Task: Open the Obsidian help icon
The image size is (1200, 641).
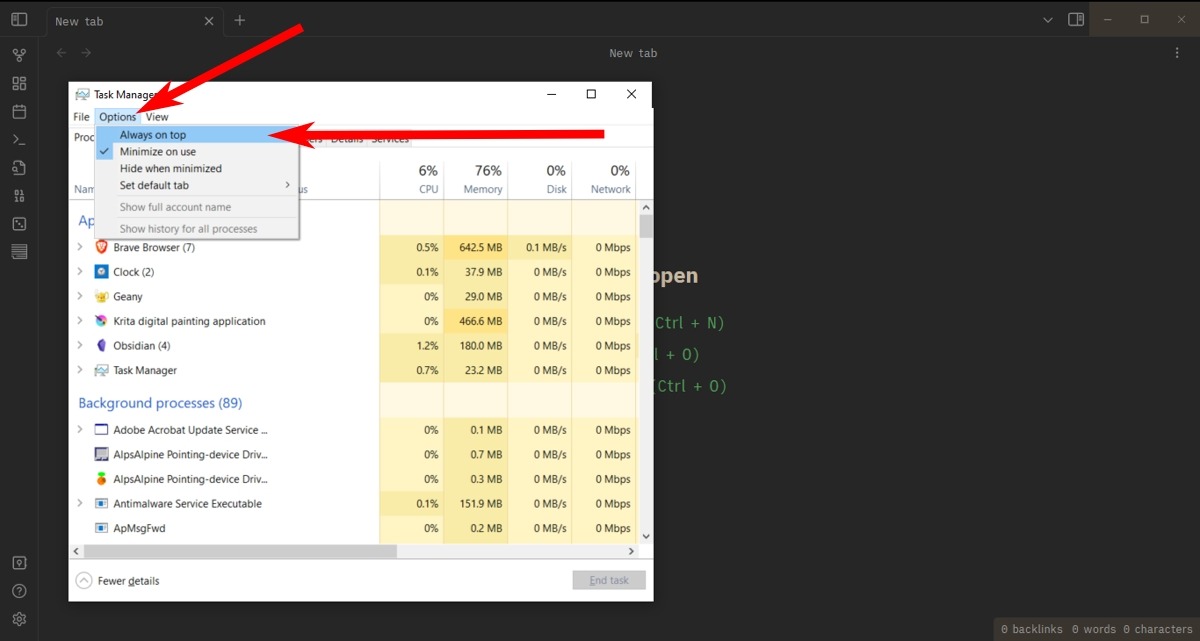Action: [x=19, y=590]
